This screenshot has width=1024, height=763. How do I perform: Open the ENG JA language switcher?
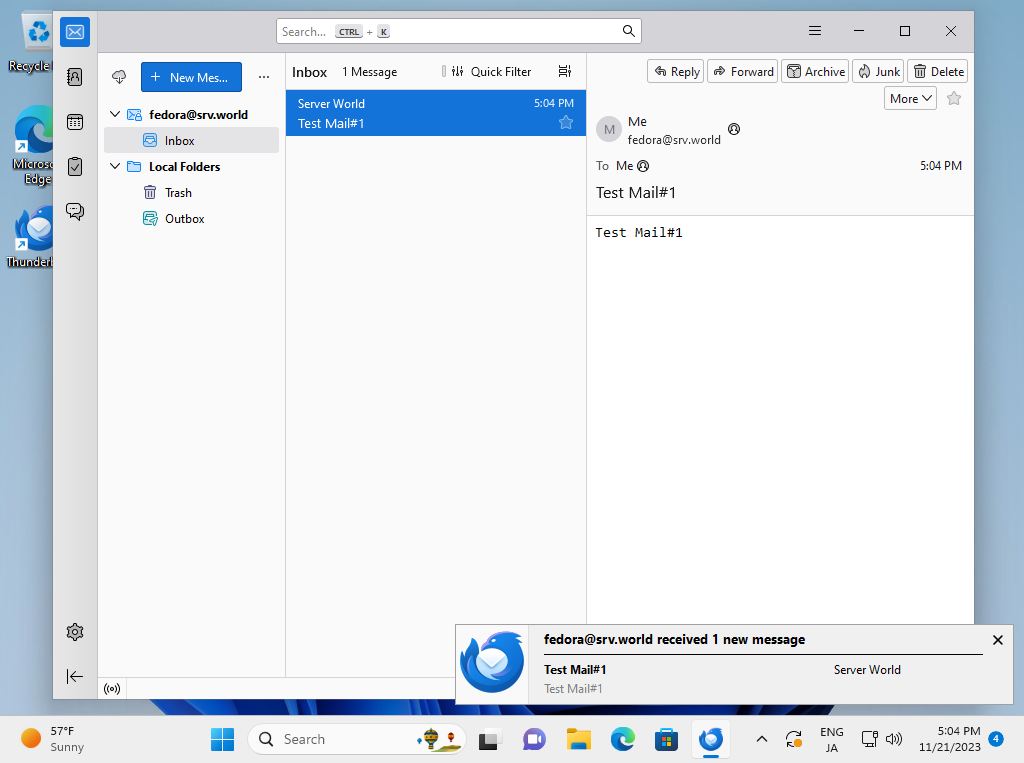(x=831, y=739)
